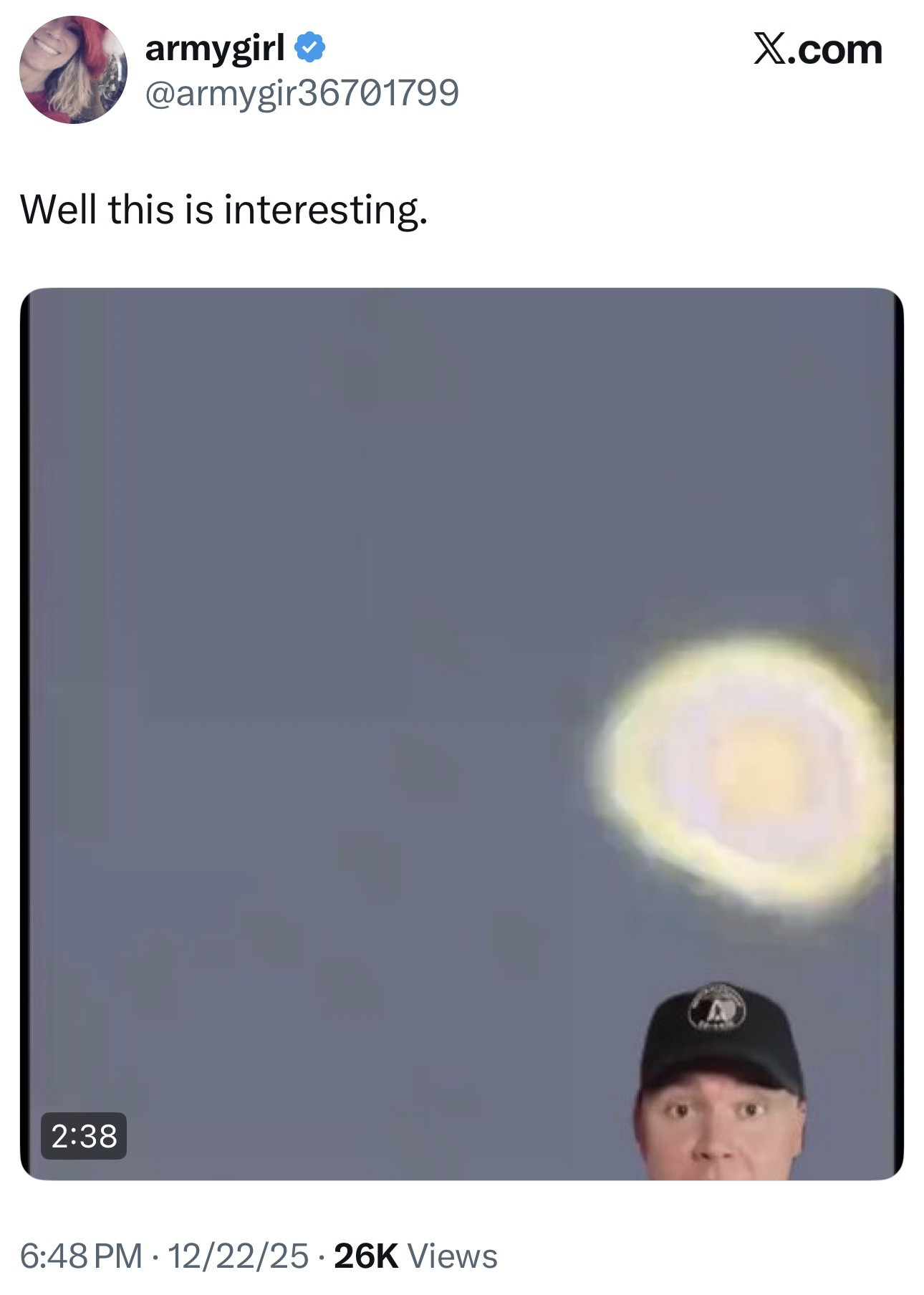Click the 6:48 PM post time

click(x=81, y=1256)
